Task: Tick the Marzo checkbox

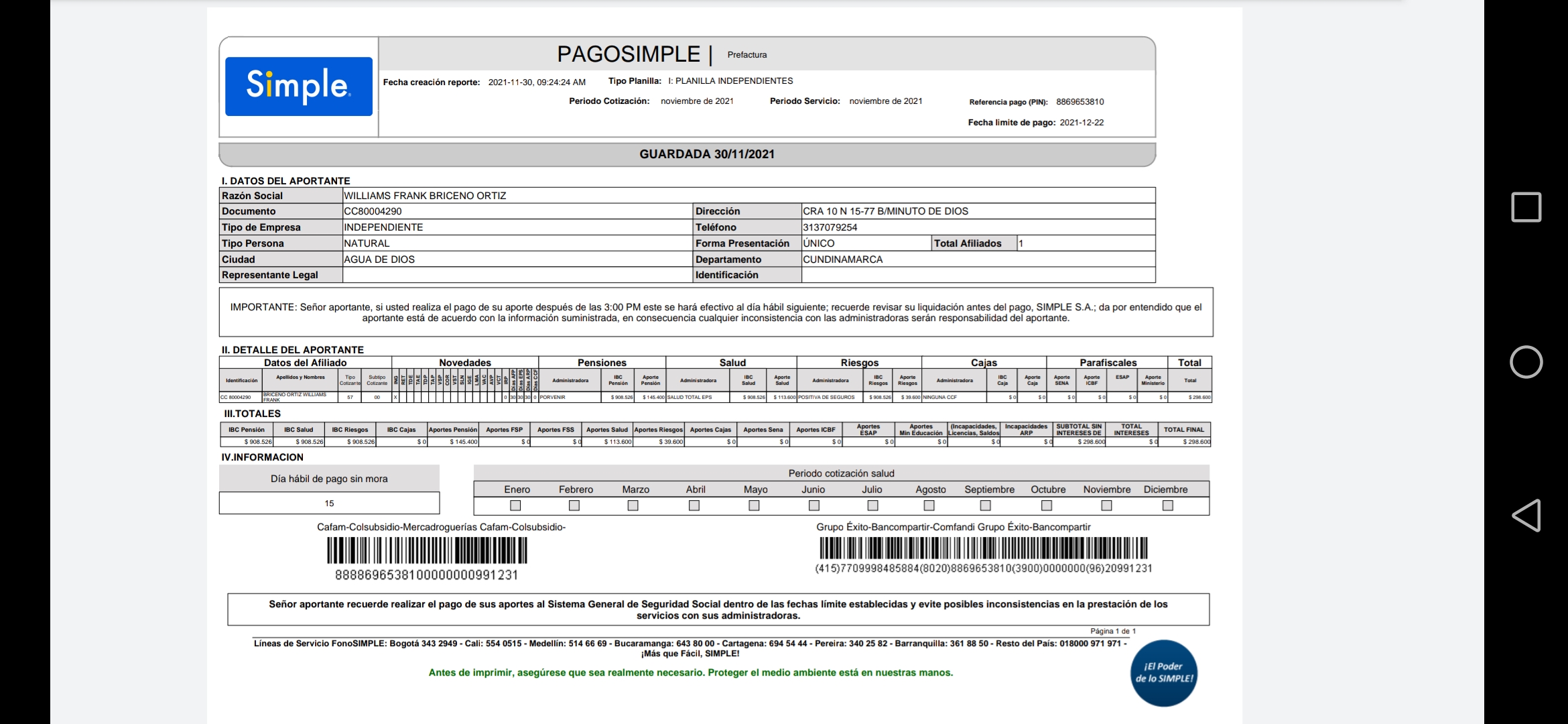Action: (x=633, y=505)
